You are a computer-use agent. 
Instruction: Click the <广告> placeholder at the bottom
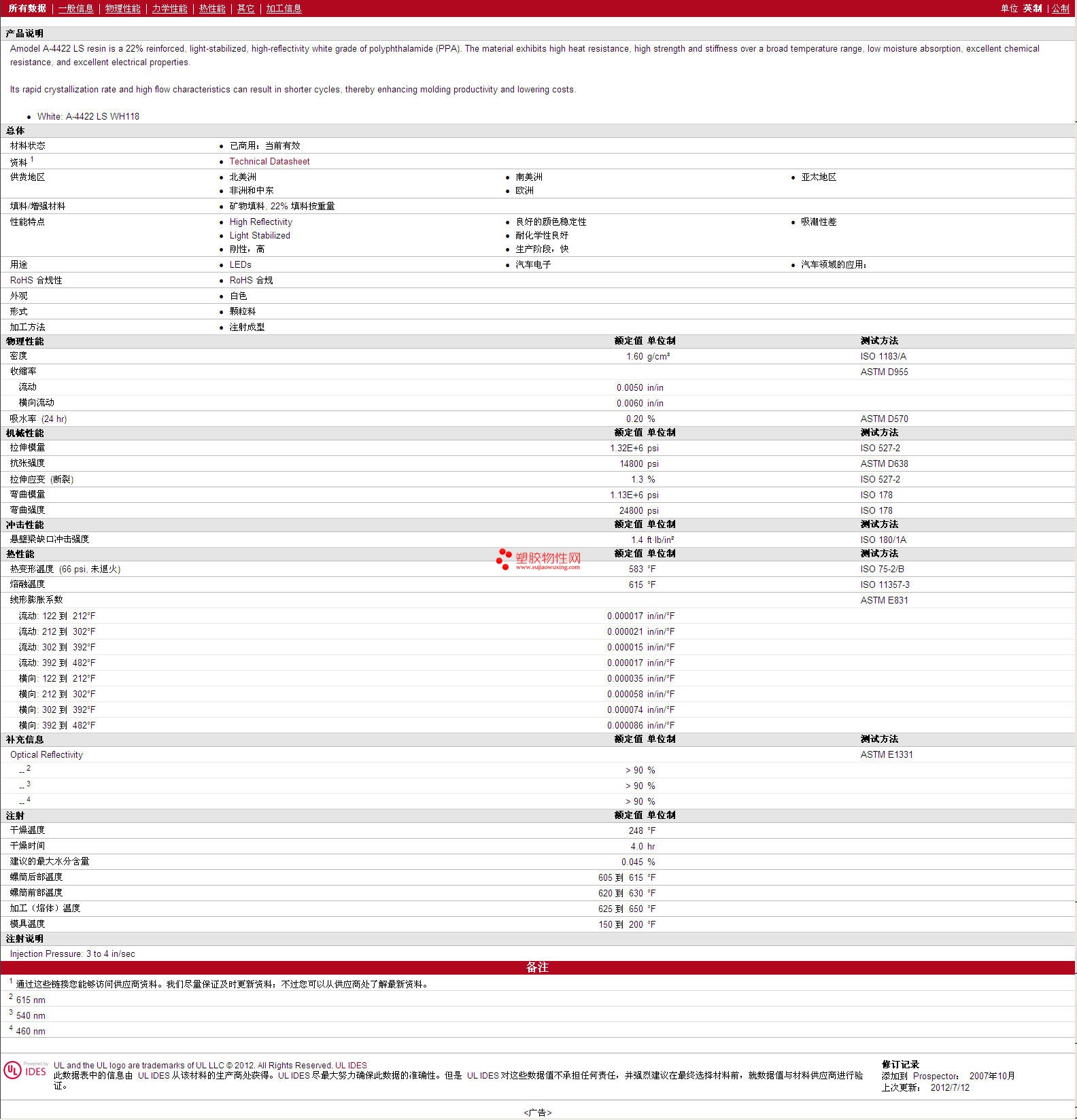[x=538, y=1113]
